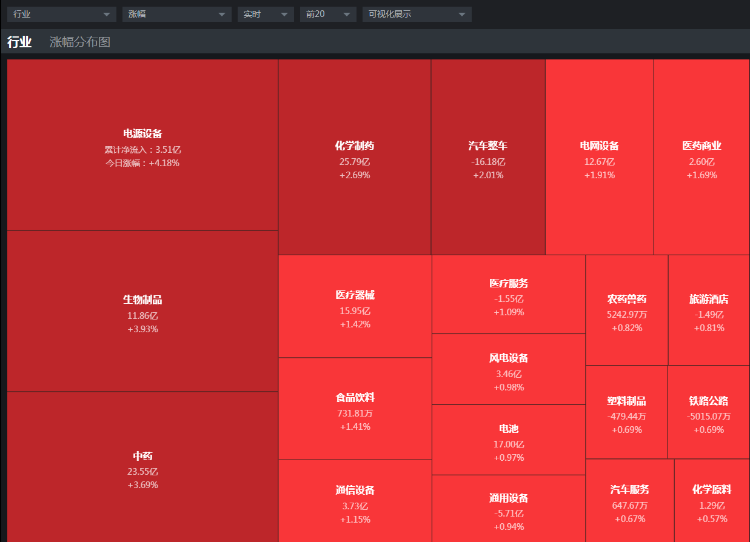Image resolution: width=750 pixels, height=542 pixels.
Task: Click the 风电设备 treemap block
Action: point(508,370)
